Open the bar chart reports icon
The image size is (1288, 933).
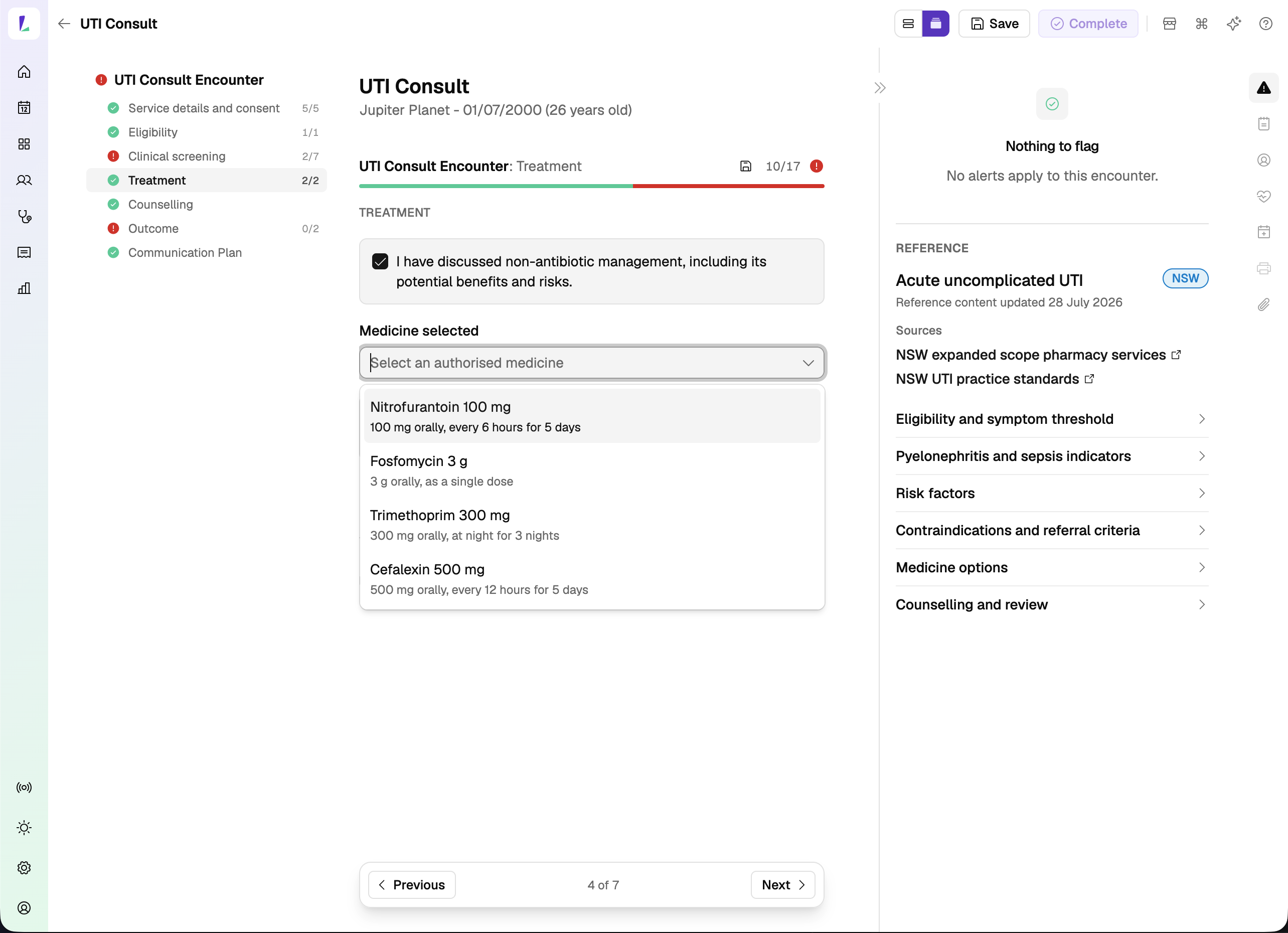pos(24,288)
